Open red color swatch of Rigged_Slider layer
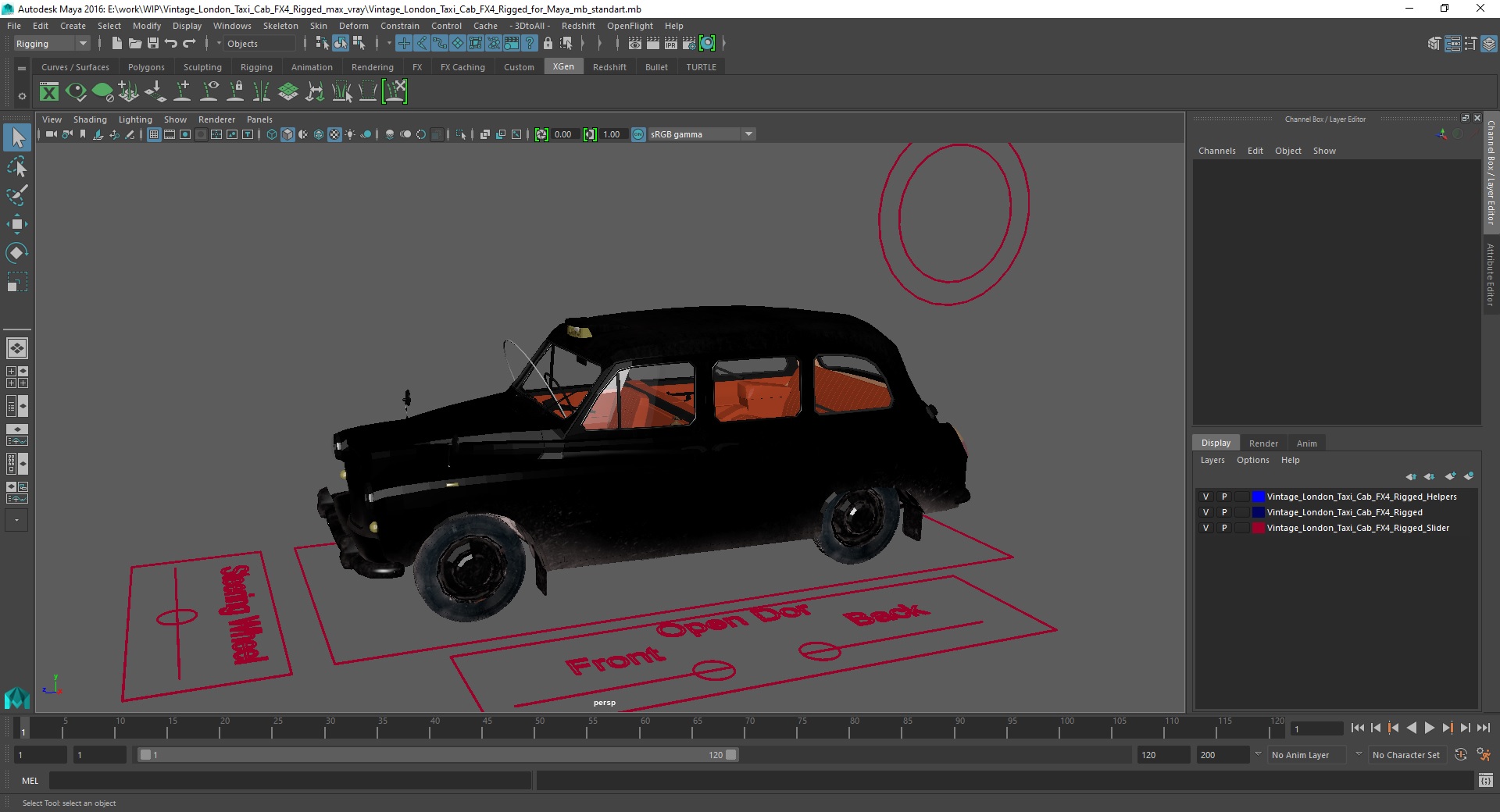This screenshot has height=812, width=1500. (1258, 528)
